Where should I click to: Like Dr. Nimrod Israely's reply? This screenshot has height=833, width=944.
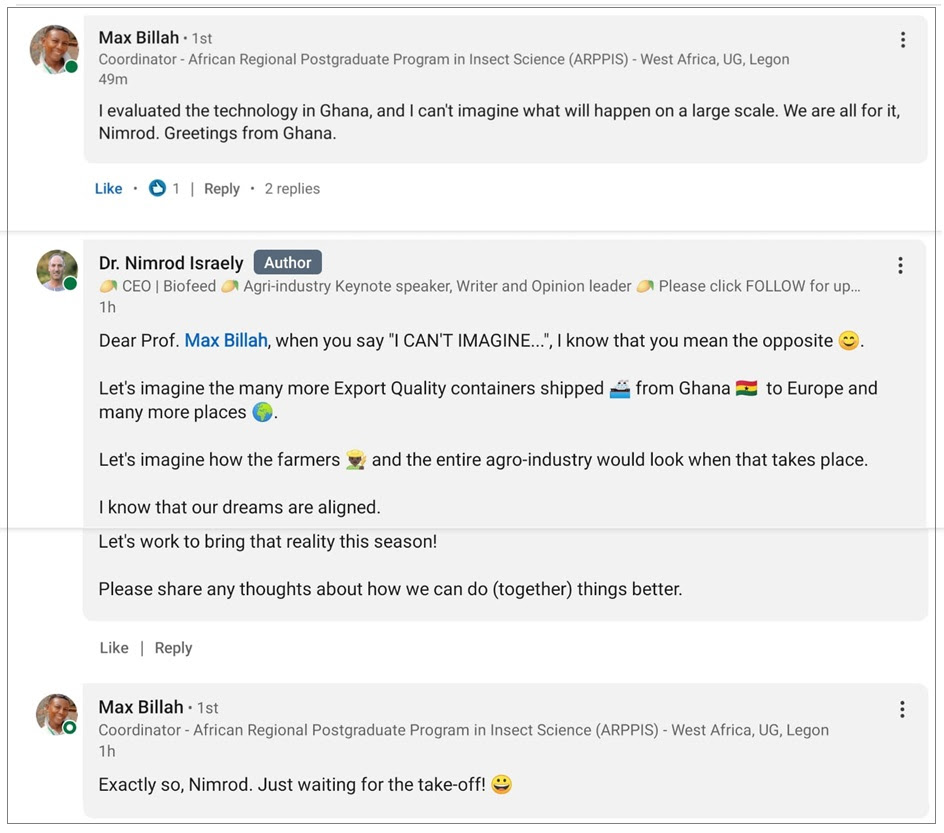point(114,648)
